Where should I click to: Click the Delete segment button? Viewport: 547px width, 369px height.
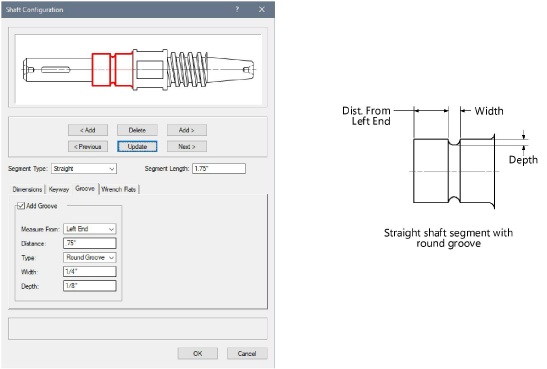(x=137, y=130)
